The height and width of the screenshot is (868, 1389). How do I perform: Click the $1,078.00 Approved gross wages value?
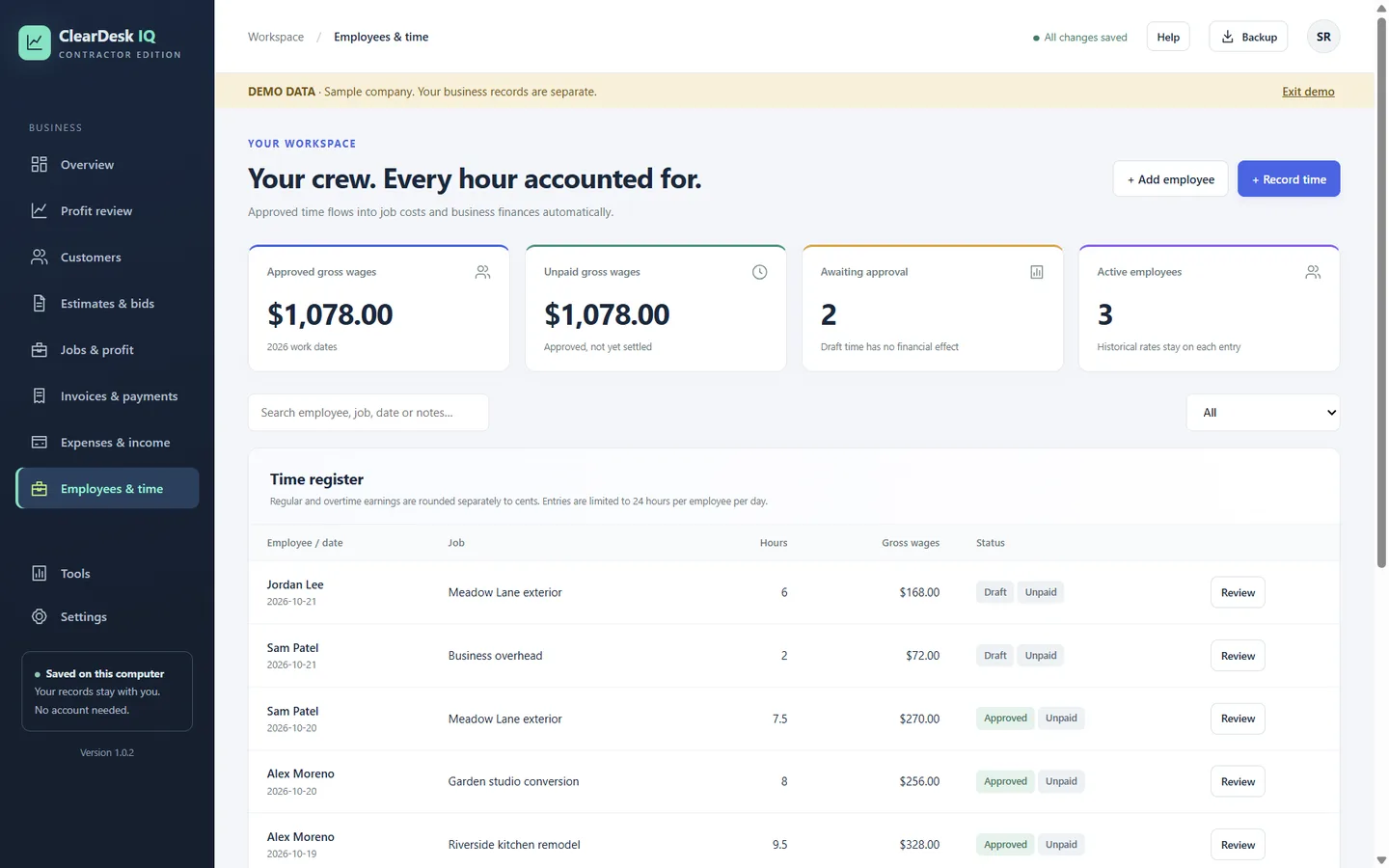pos(330,314)
